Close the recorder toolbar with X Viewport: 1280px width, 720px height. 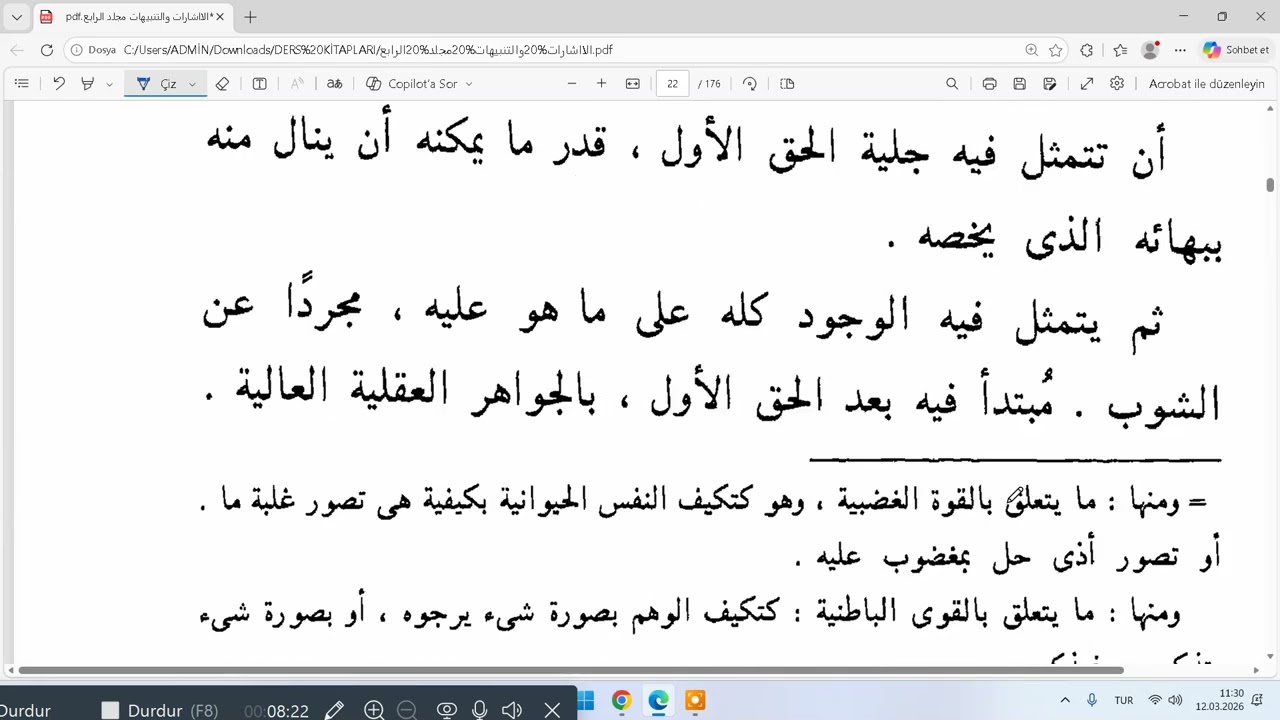(x=552, y=710)
